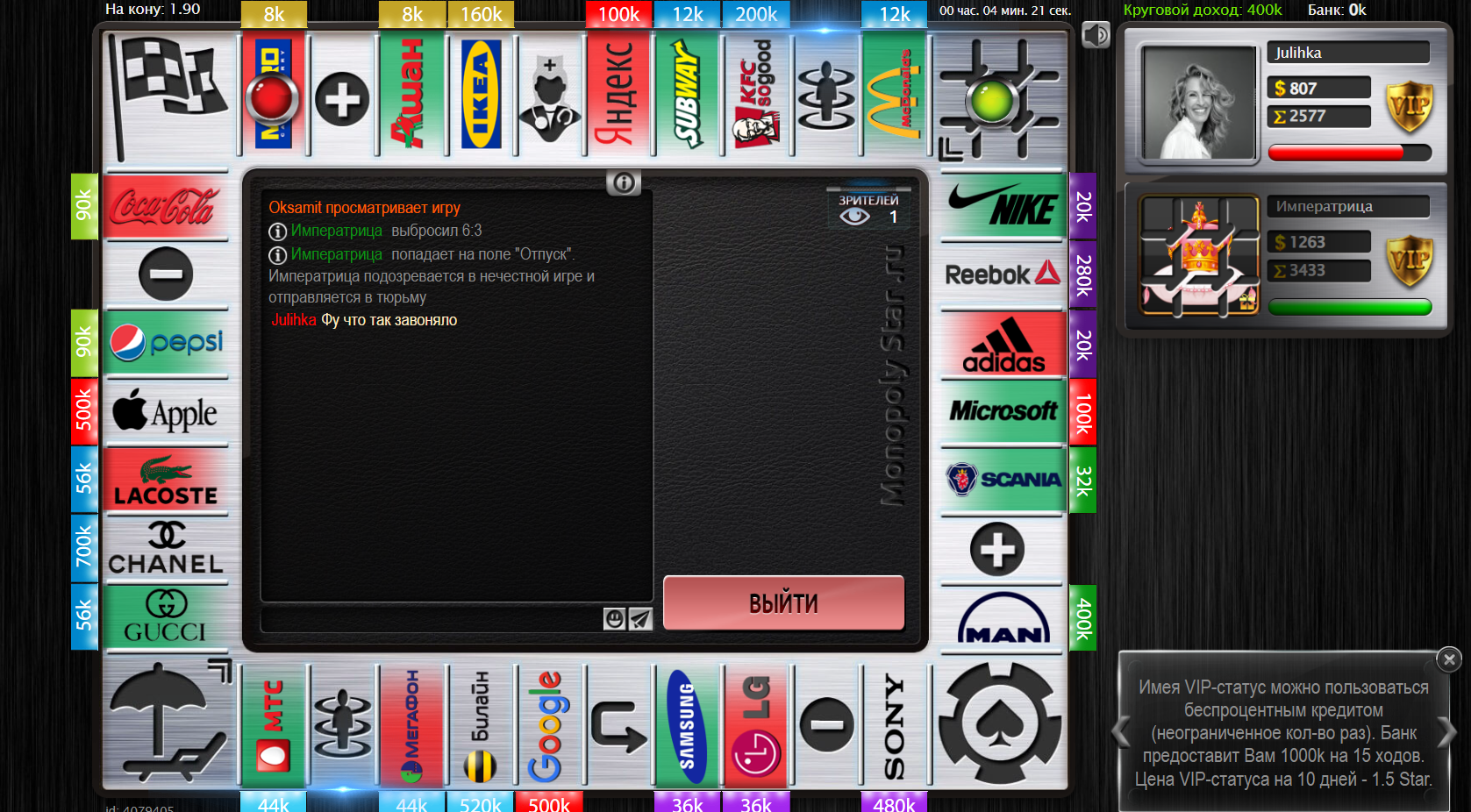The height and width of the screenshot is (812, 1471).
Task: Select the Microsoft board cell
Action: (x=1003, y=411)
